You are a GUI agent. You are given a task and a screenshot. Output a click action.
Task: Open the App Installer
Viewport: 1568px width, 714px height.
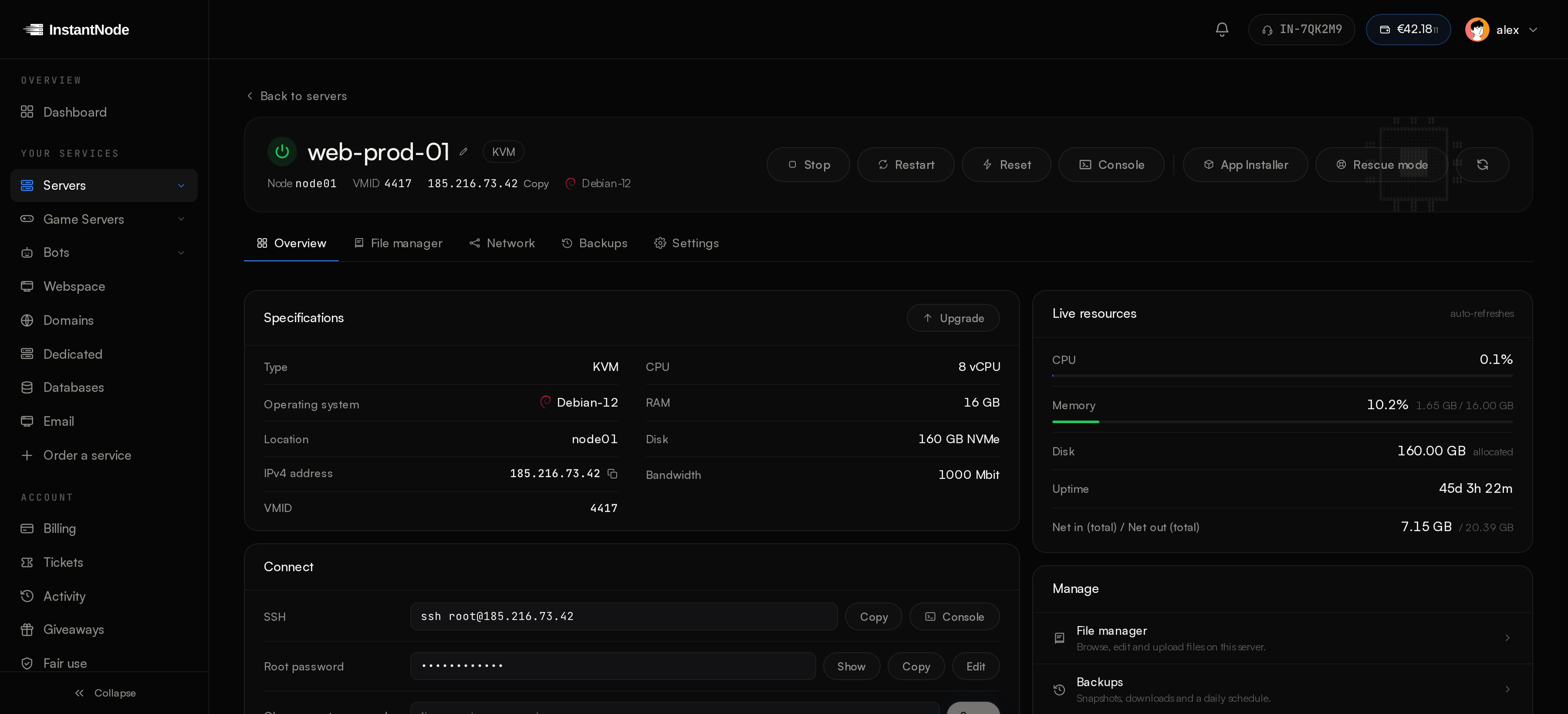pos(1245,165)
